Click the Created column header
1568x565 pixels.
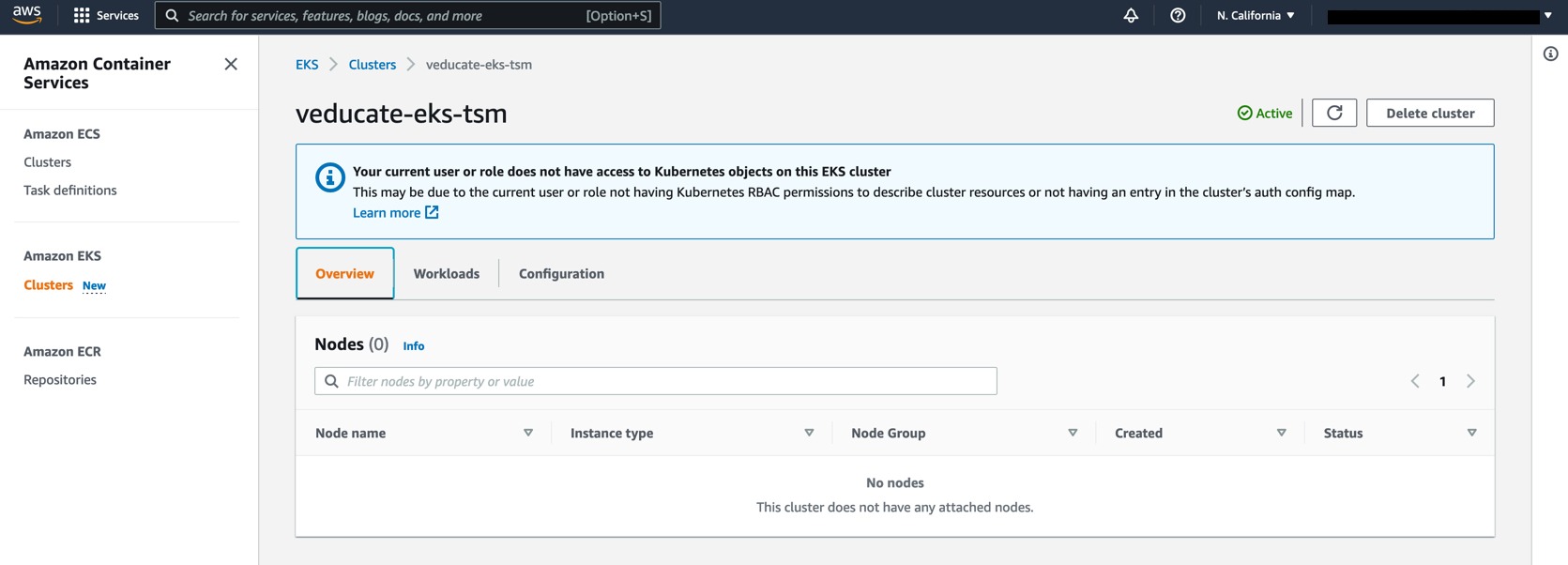(x=1138, y=433)
